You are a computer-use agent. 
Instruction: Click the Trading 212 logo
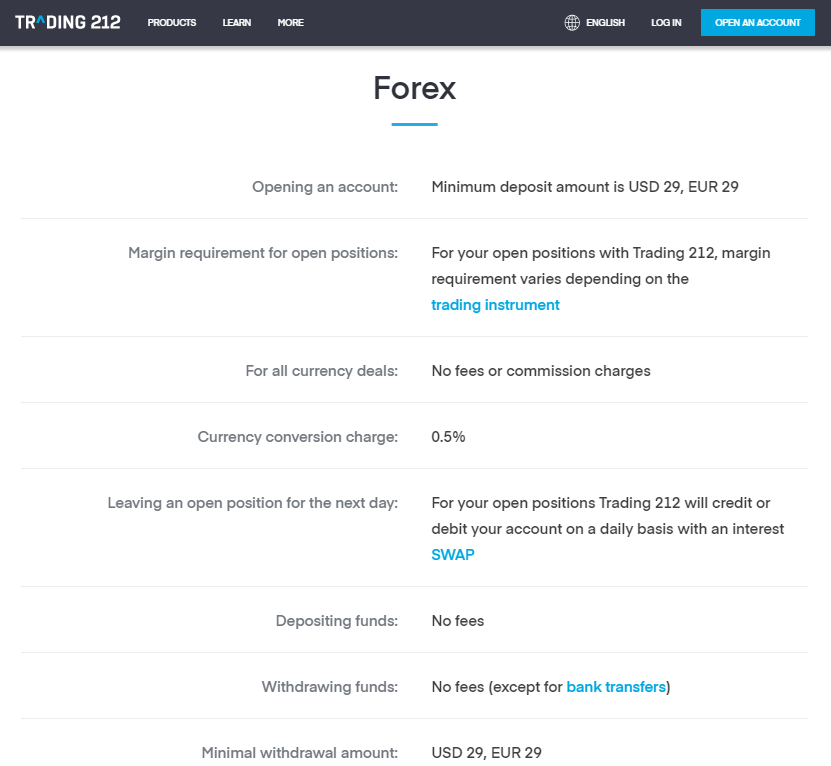click(x=68, y=22)
